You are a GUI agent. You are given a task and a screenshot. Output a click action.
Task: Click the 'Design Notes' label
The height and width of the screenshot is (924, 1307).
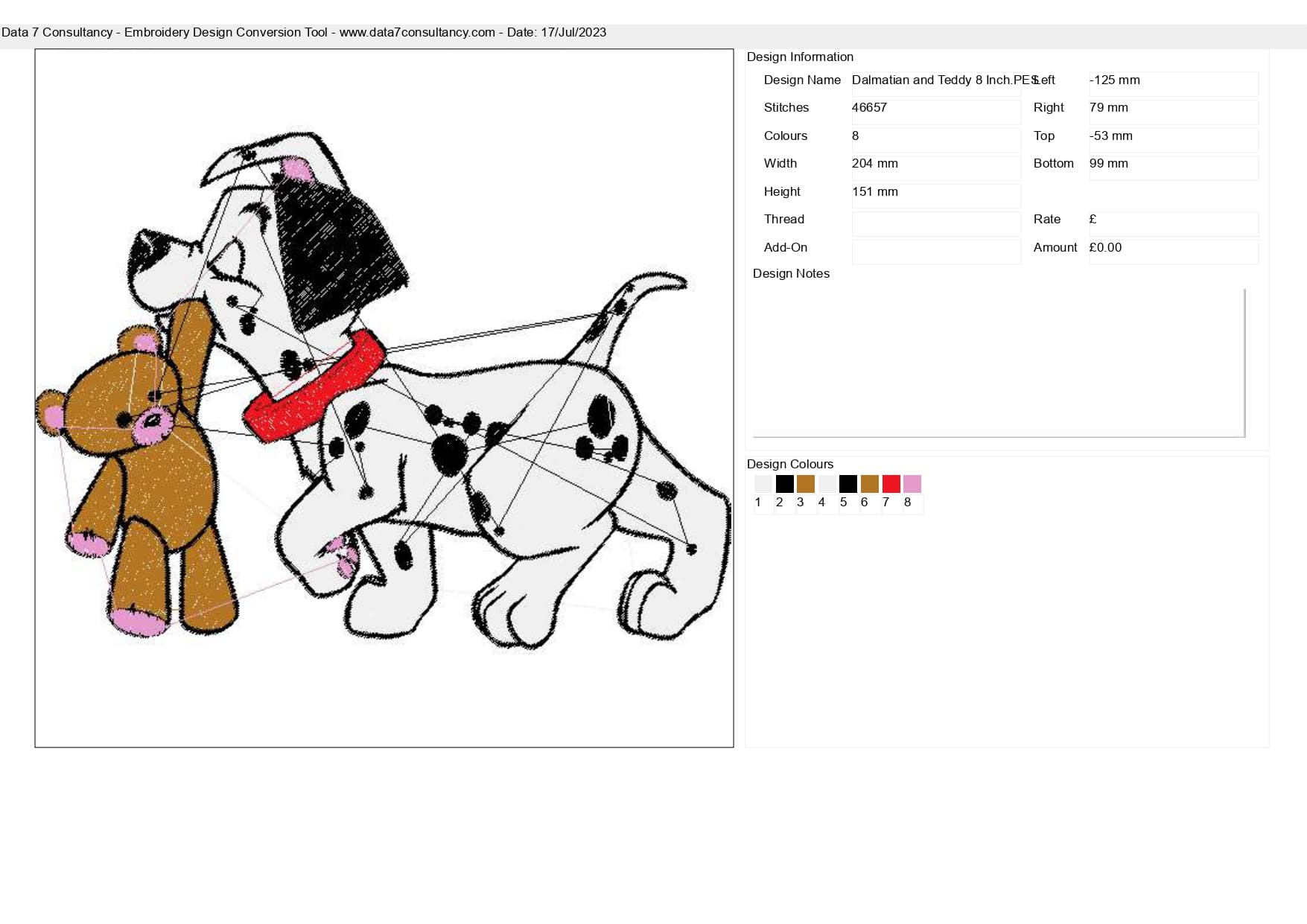click(791, 273)
